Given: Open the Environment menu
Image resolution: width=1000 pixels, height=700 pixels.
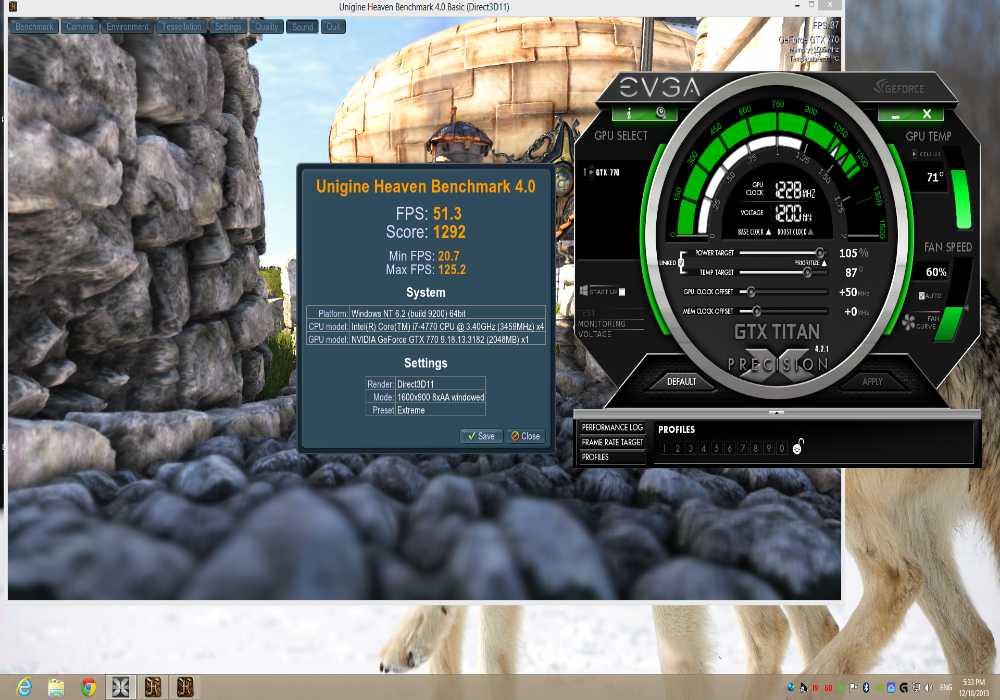Looking at the screenshot, I should (x=128, y=27).
